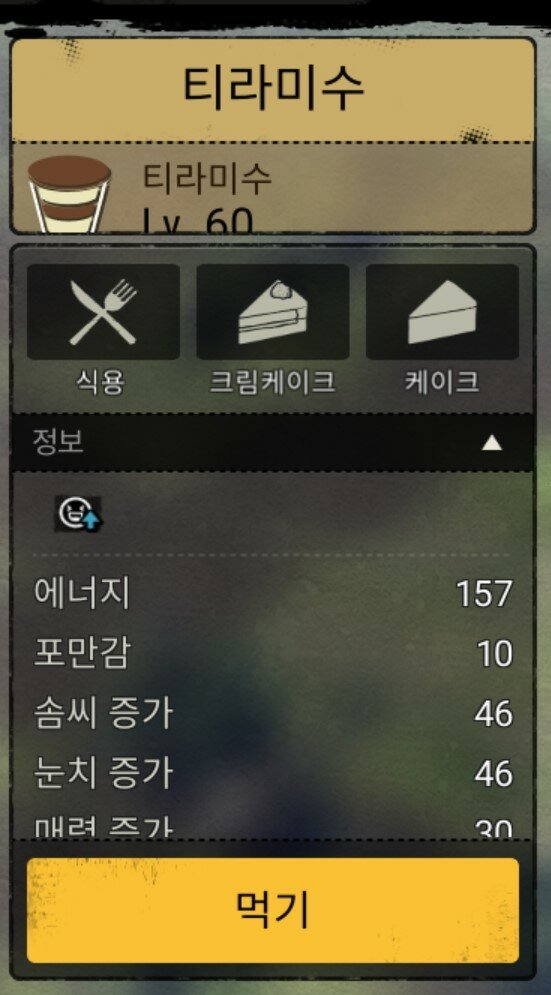551x995 pixels.
Task: Select the plain cake slice icon
Action: point(442,312)
